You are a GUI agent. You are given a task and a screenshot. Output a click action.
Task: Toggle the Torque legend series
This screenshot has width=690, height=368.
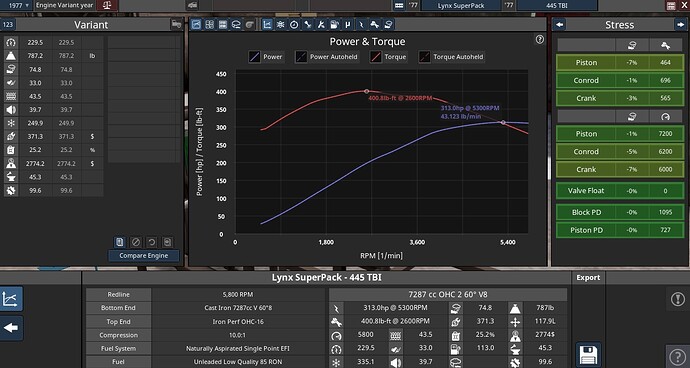point(389,57)
